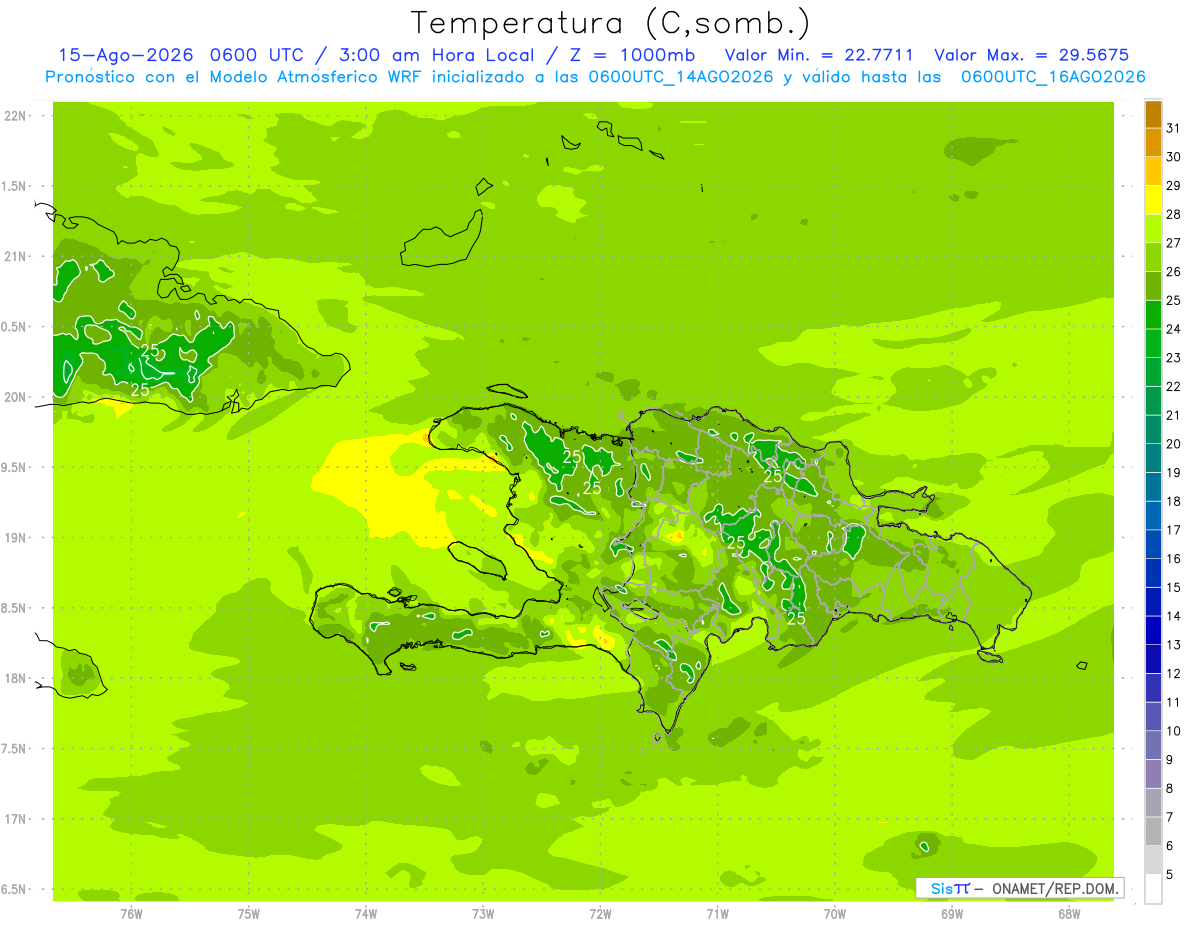The width and height of the screenshot is (1200, 927).
Task: Click the 21N latitude axis label
Action: pos(15,256)
